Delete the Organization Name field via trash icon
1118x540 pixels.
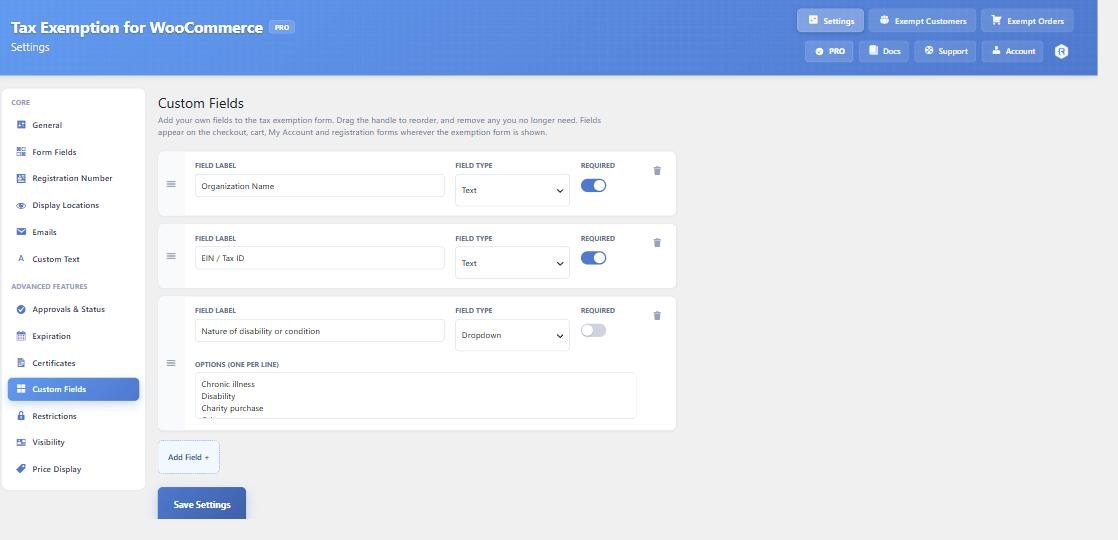(657, 170)
